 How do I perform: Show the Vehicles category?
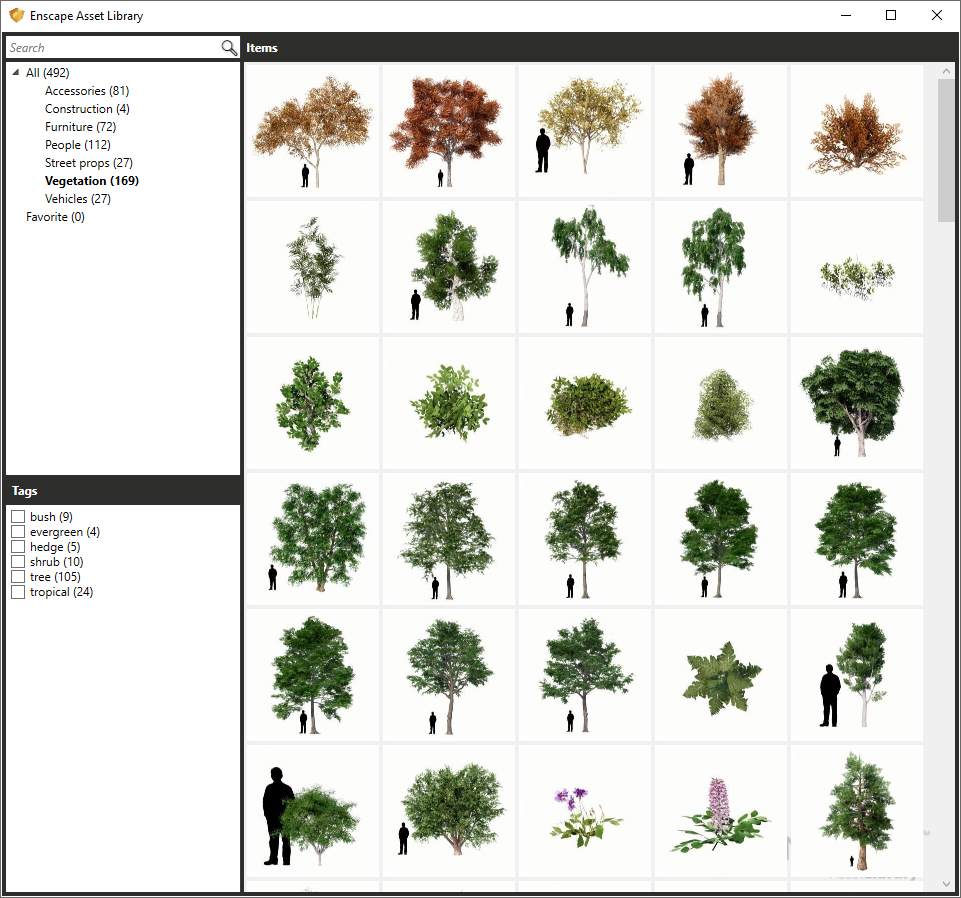(77, 199)
